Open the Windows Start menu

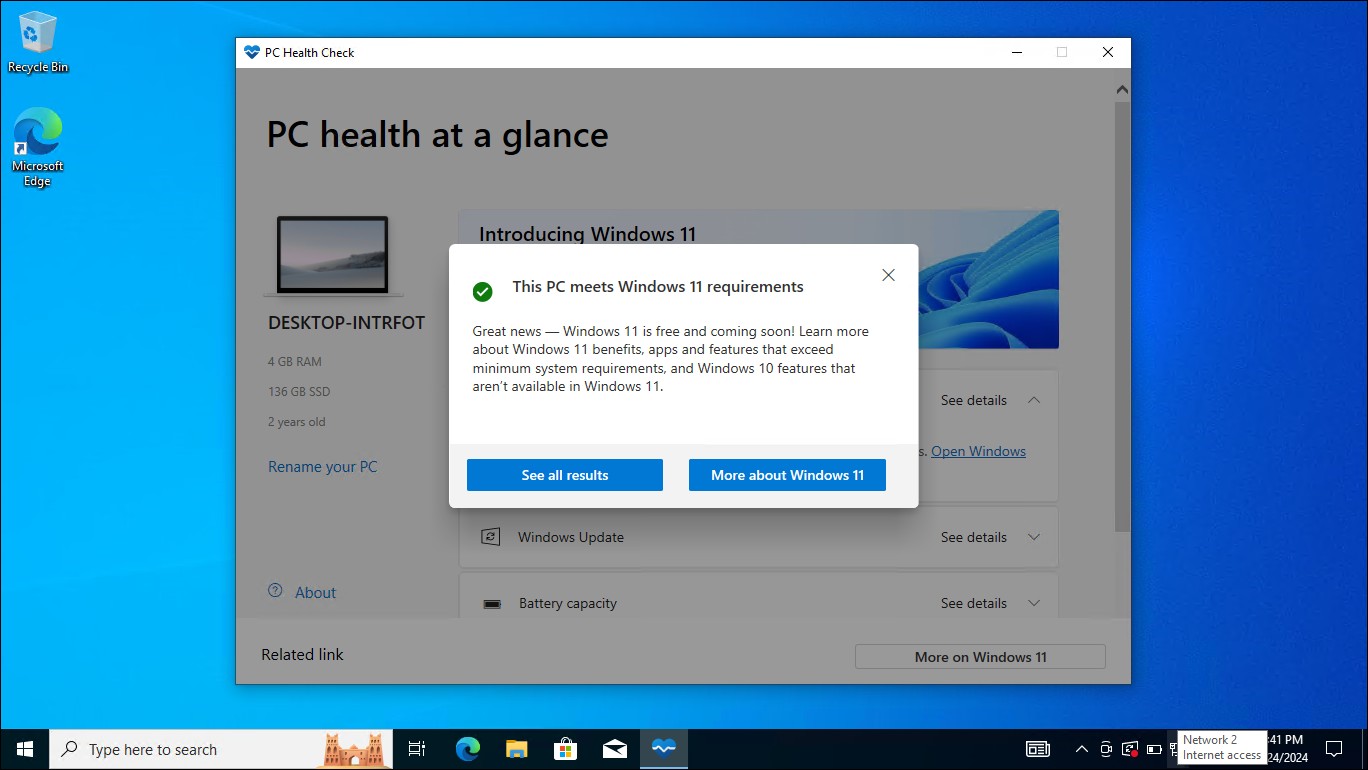(25, 749)
